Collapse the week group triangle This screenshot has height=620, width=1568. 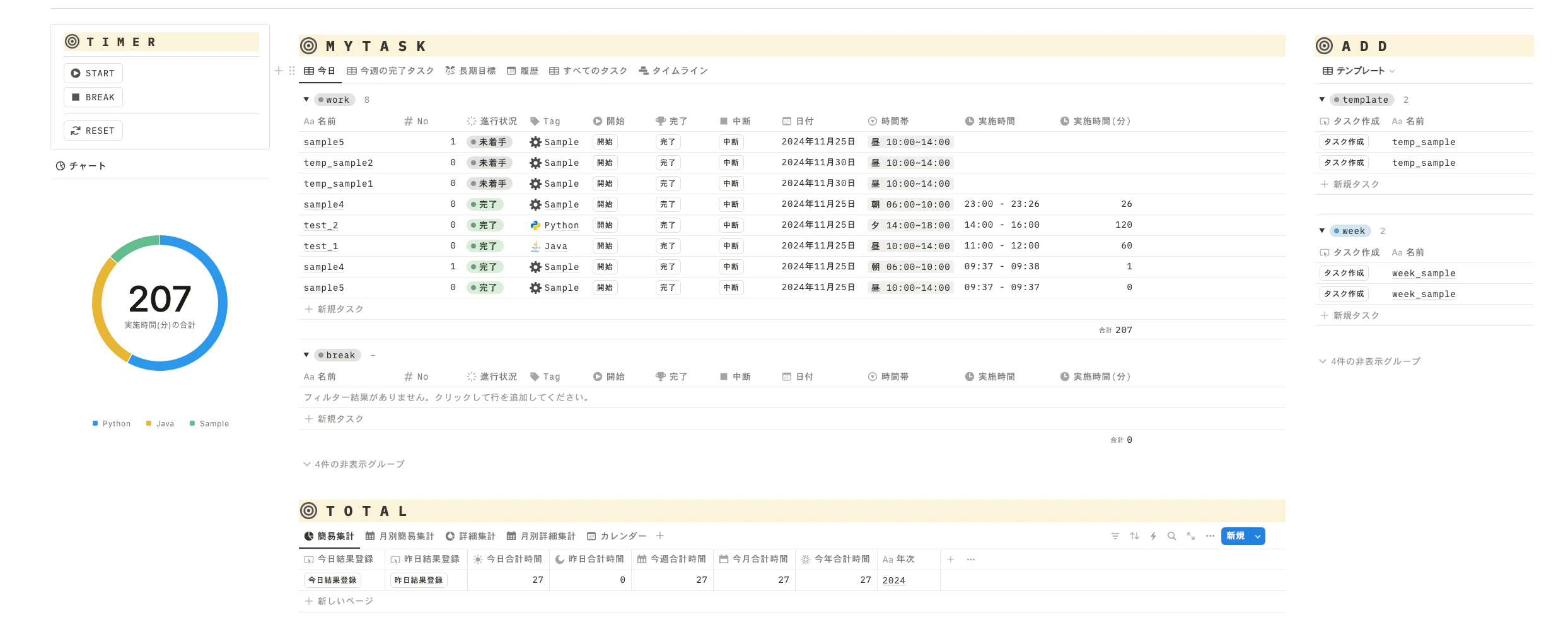(1322, 231)
